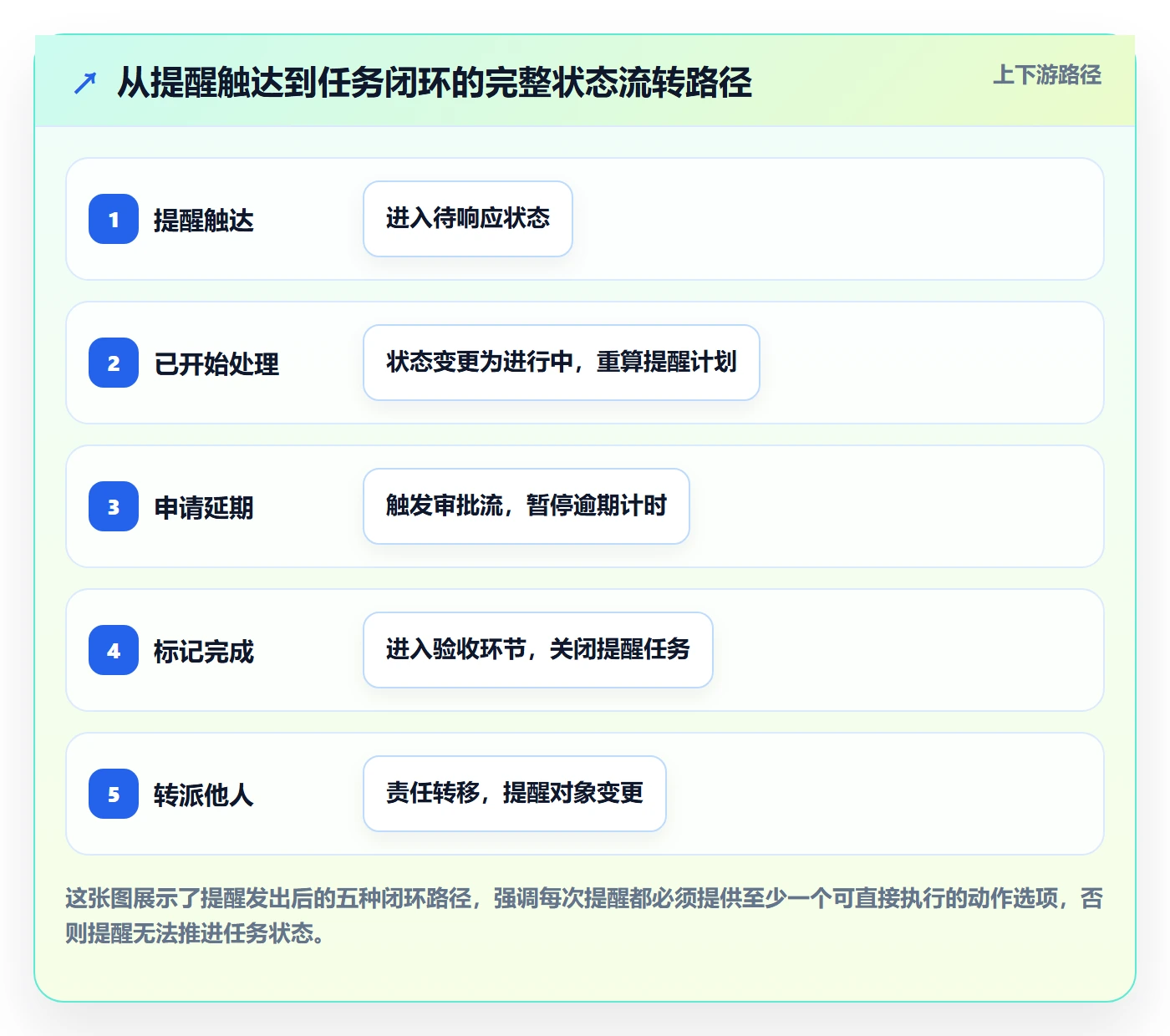
Task: Click the 触发审批流，暂停逾期计时 box
Action: tap(526, 506)
